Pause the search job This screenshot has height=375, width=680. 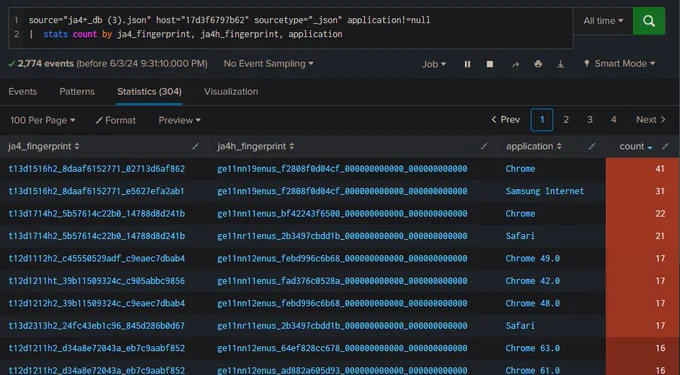click(x=468, y=64)
